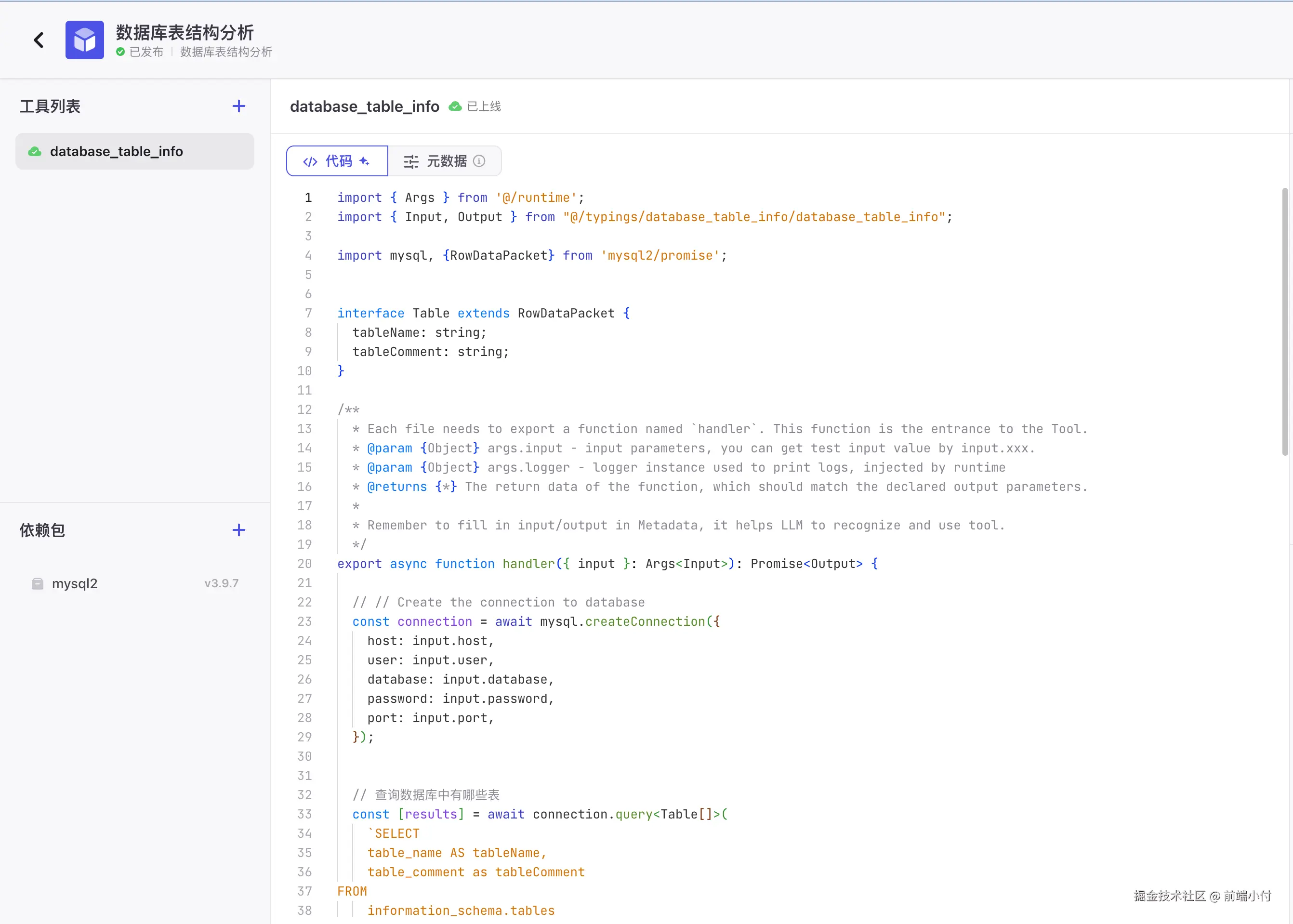Image resolution: width=1293 pixels, height=924 pixels.
Task: Click green cloud icon in tool list item
Action: coord(35,151)
